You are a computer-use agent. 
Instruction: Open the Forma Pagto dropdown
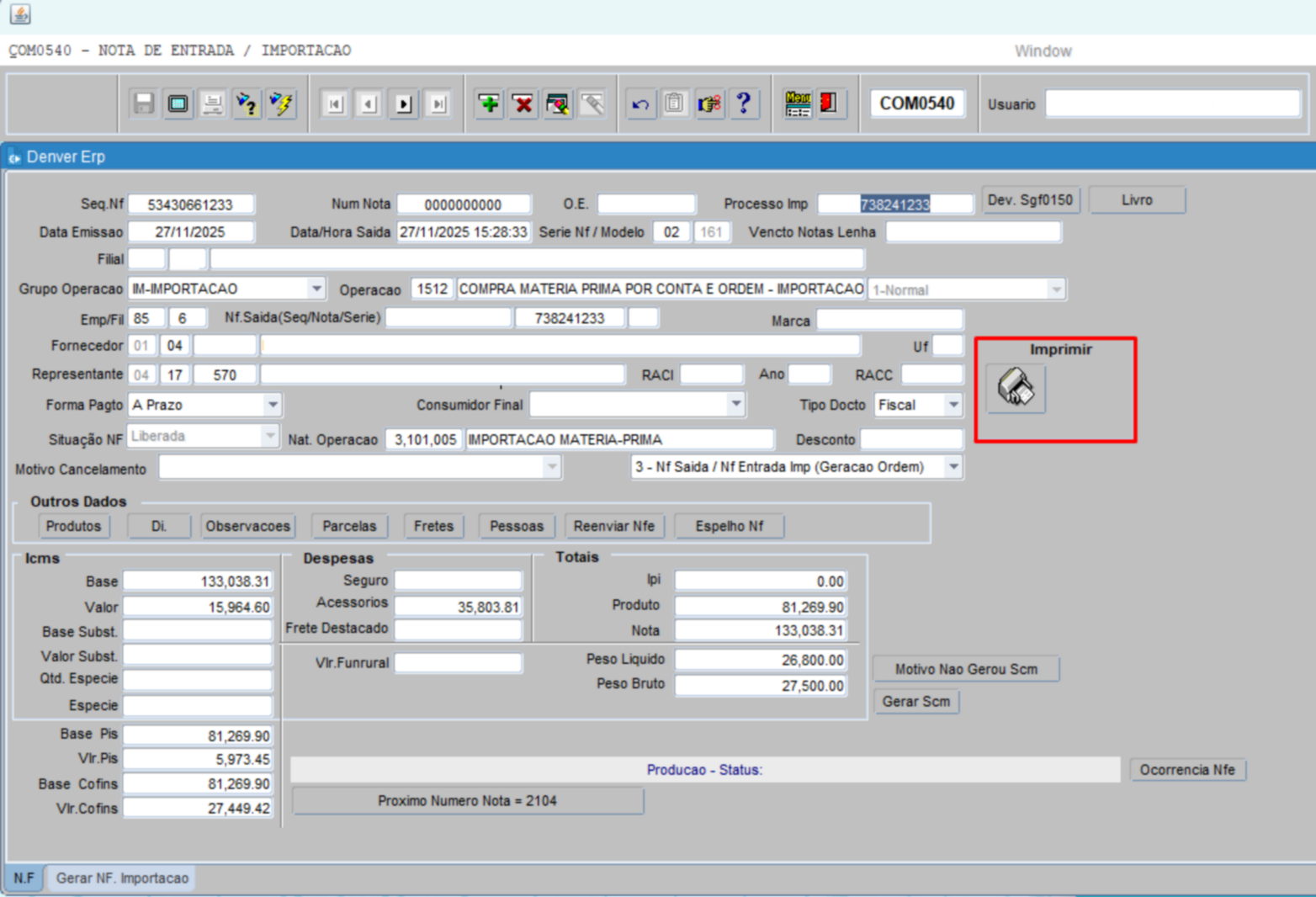tap(273, 405)
